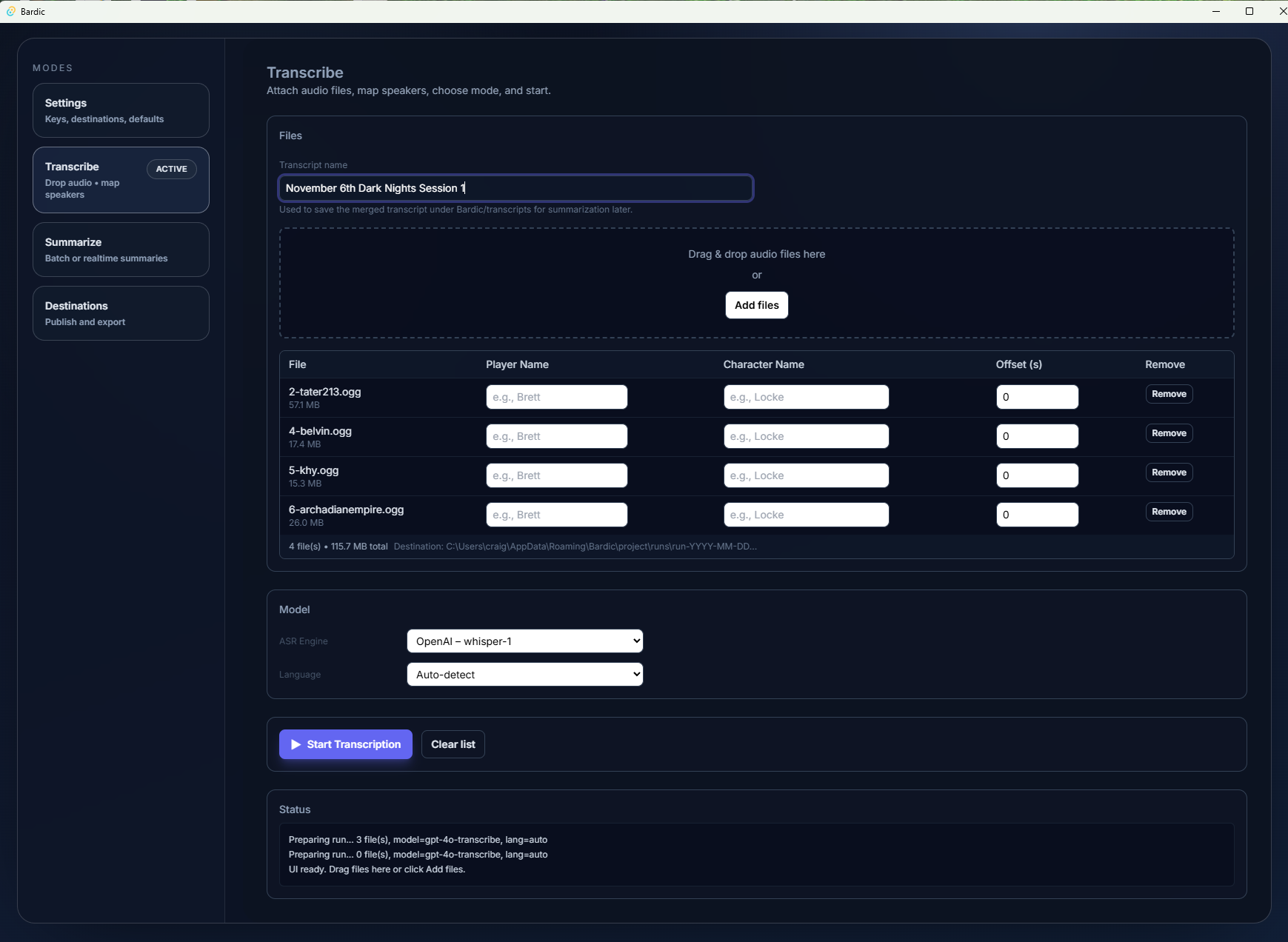1288x942 pixels.
Task: Open the ASR Engine dropdown
Action: [x=524, y=641]
